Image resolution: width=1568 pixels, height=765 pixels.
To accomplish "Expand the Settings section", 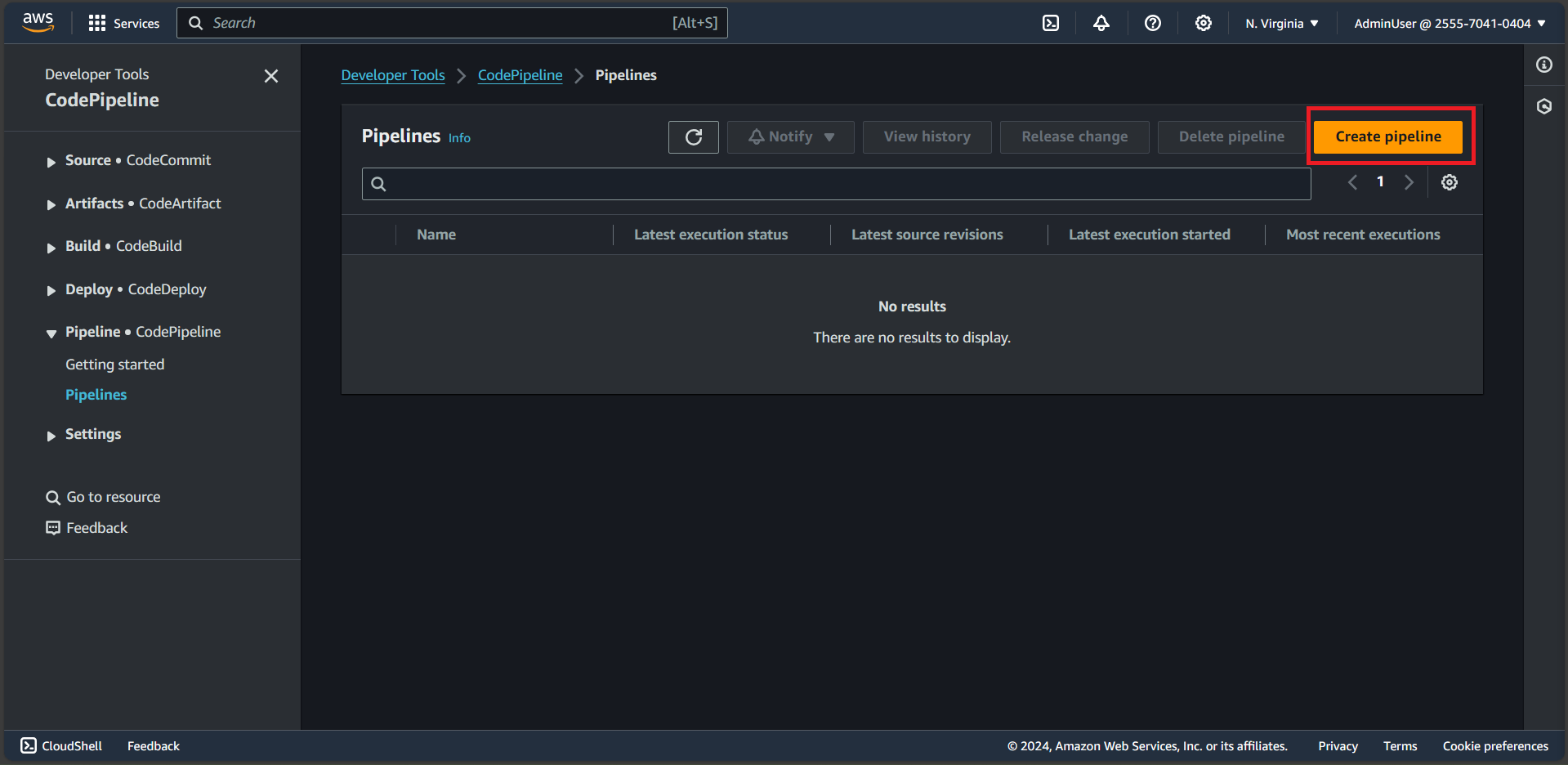I will click(x=51, y=436).
